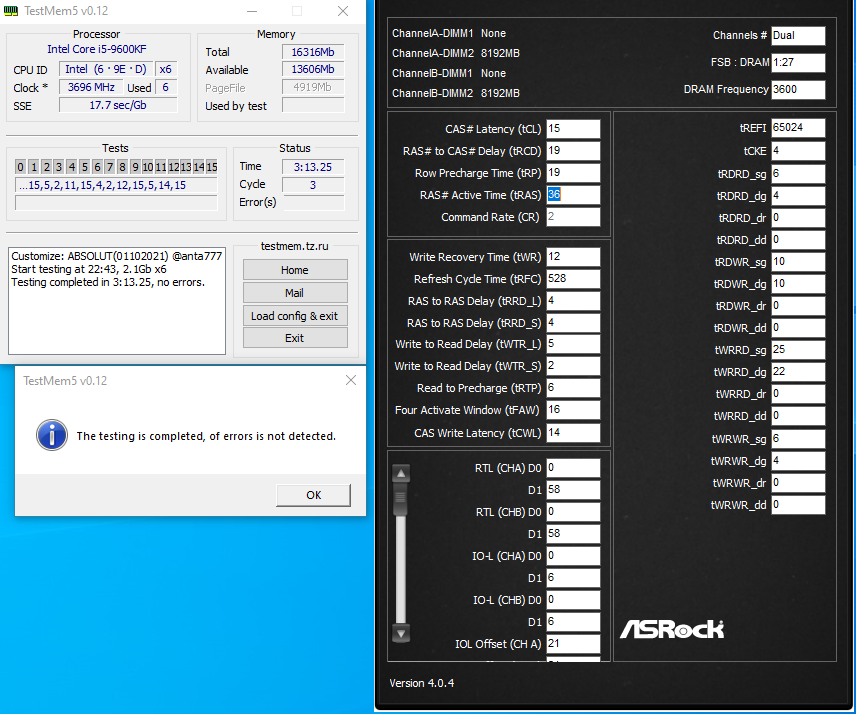Image resolution: width=856 pixels, height=714 pixels.
Task: Click the Refresh Cycle Time (tRFC) field
Action: 573,278
